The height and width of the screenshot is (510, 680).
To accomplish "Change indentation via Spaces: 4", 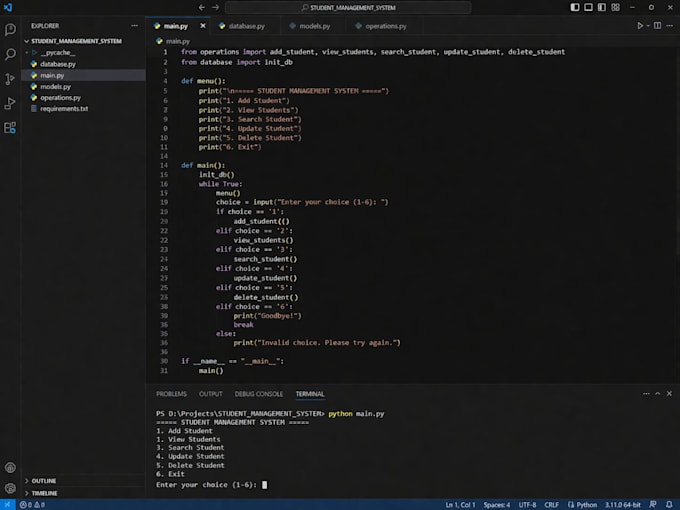I will pos(497,505).
